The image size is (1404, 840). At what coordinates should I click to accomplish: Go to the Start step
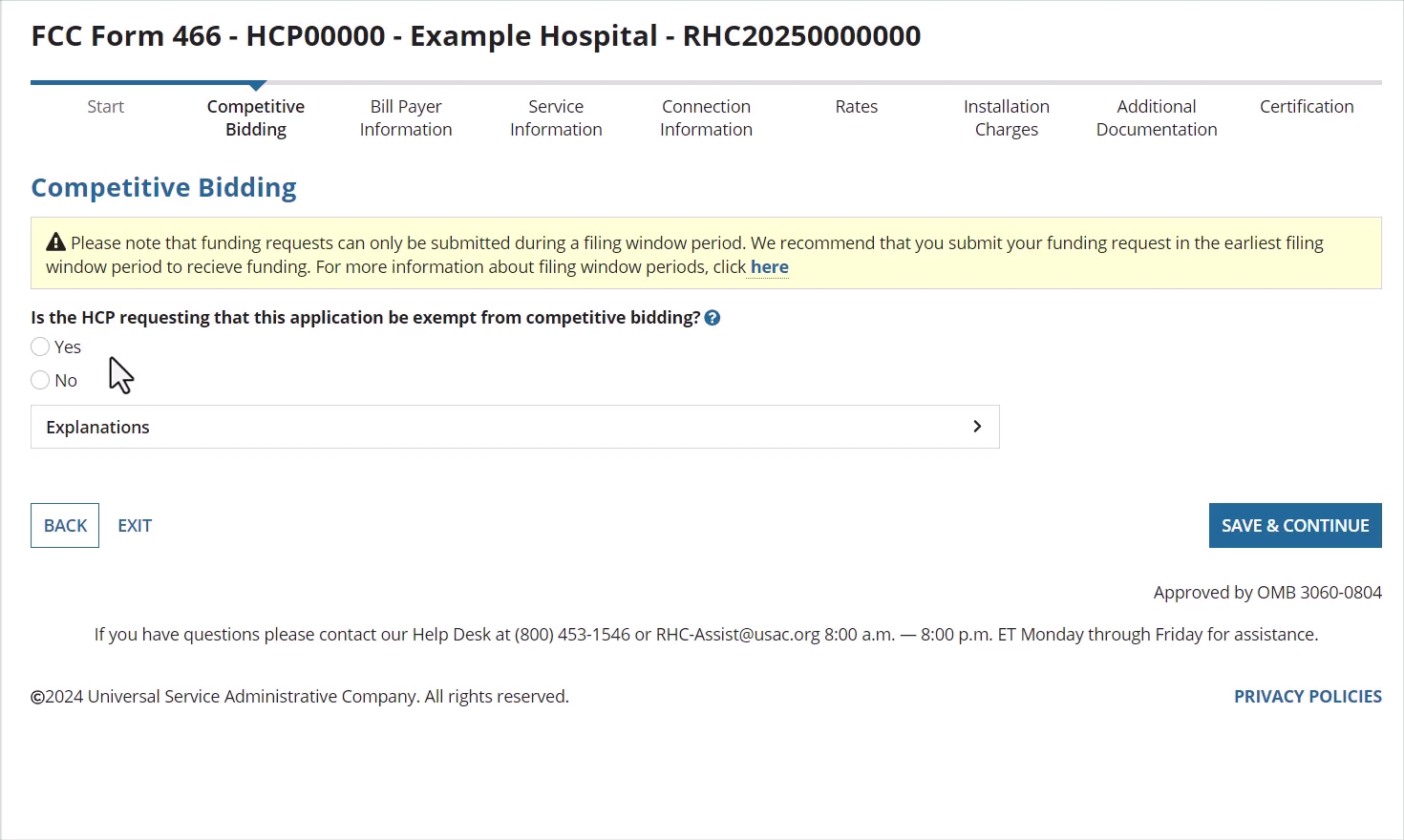point(105,107)
